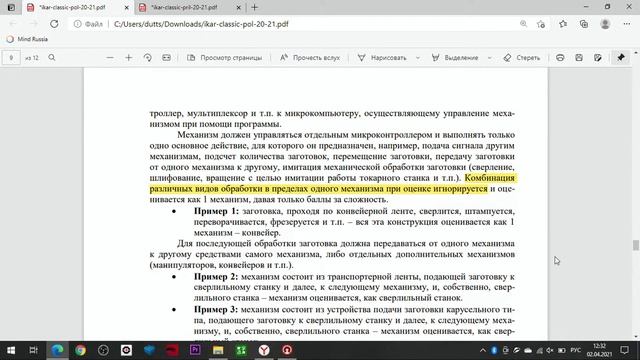Rotate the PDF page
Viewport: 640px width, 360px height.
click(148, 58)
